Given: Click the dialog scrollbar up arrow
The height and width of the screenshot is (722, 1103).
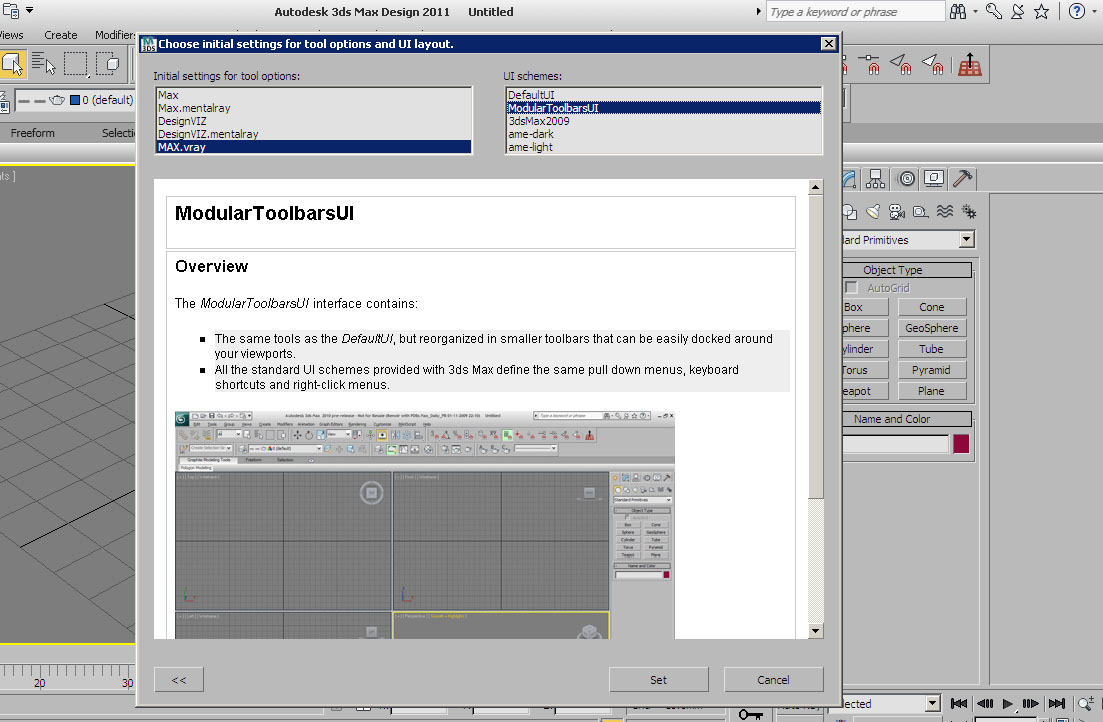Looking at the screenshot, I should coord(815,186).
